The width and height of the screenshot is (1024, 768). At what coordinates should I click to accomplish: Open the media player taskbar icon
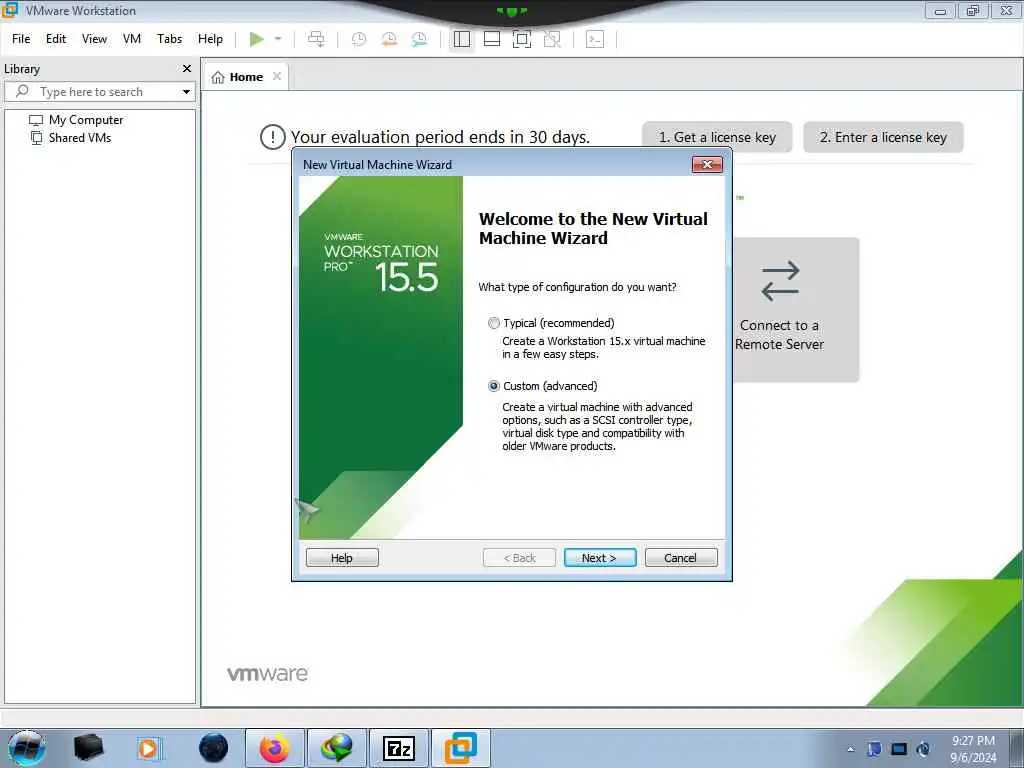pos(149,748)
